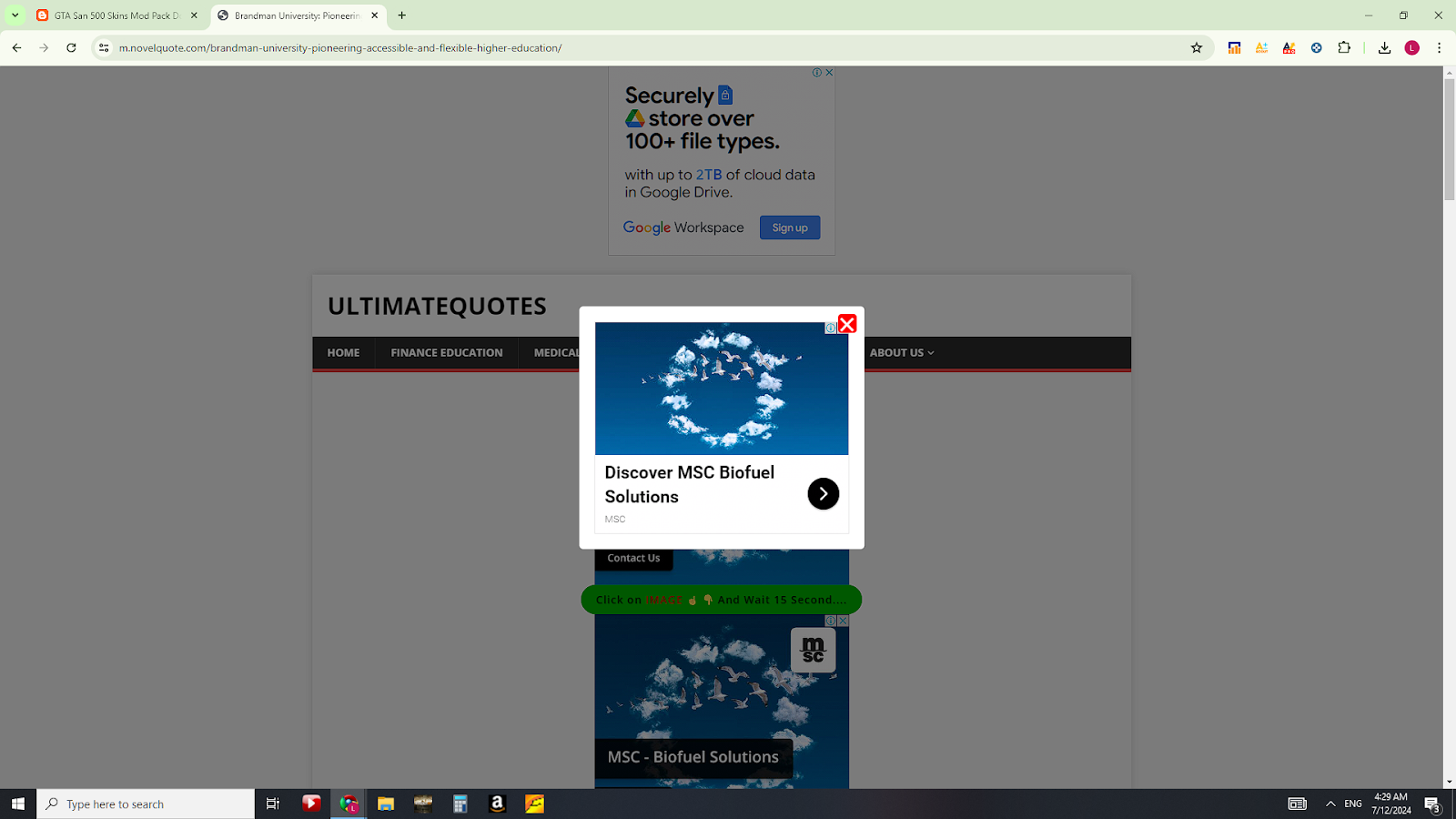
Task: Go forward with the browser forward arrow
Action: 44,48
